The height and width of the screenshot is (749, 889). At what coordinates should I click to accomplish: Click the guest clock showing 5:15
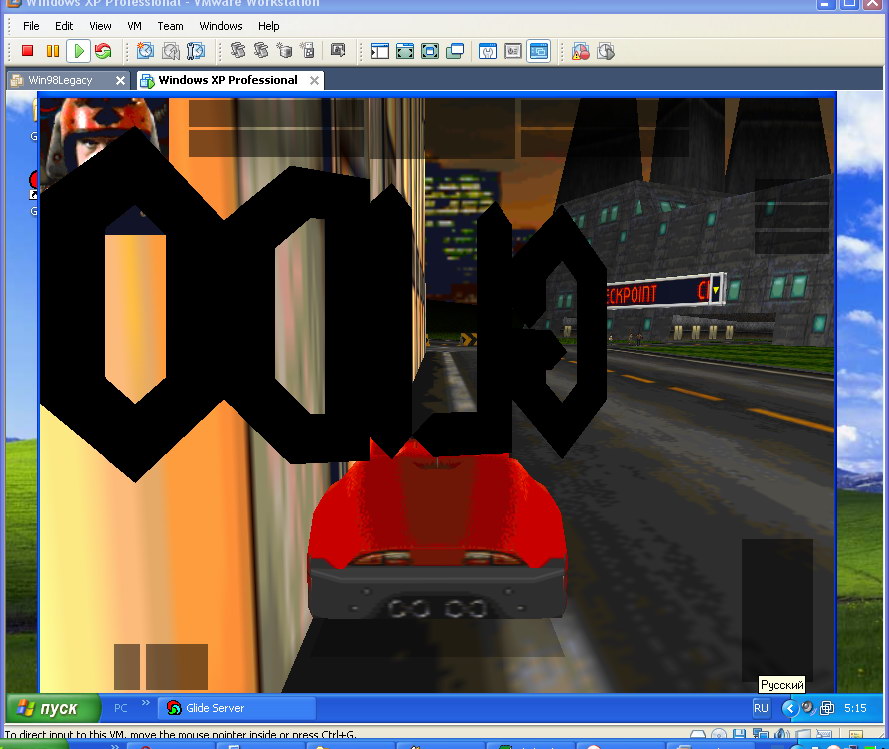[855, 708]
